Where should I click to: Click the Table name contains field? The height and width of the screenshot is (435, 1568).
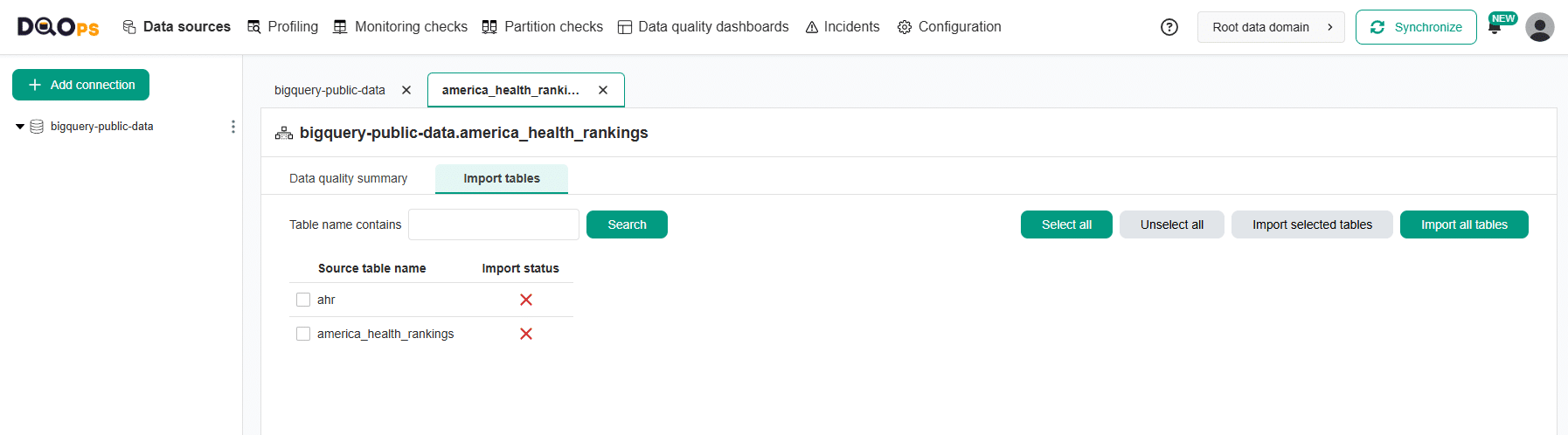coord(494,224)
